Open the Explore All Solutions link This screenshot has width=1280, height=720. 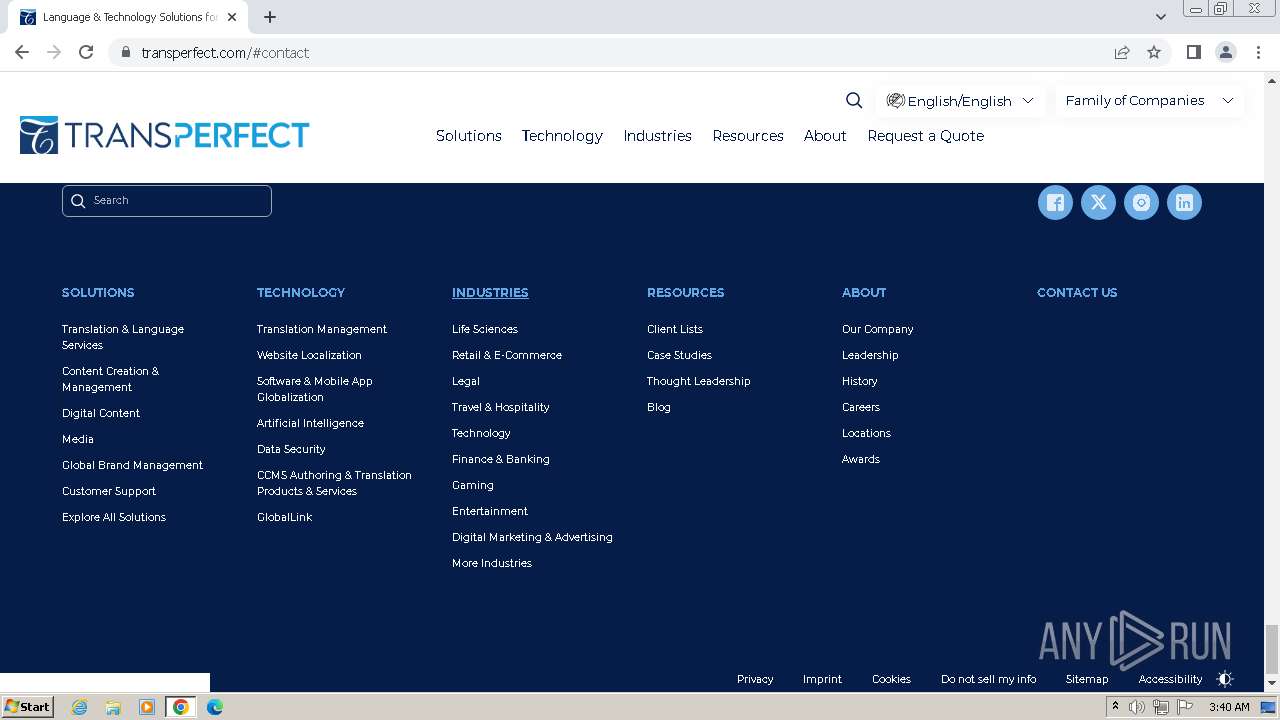[x=114, y=517]
